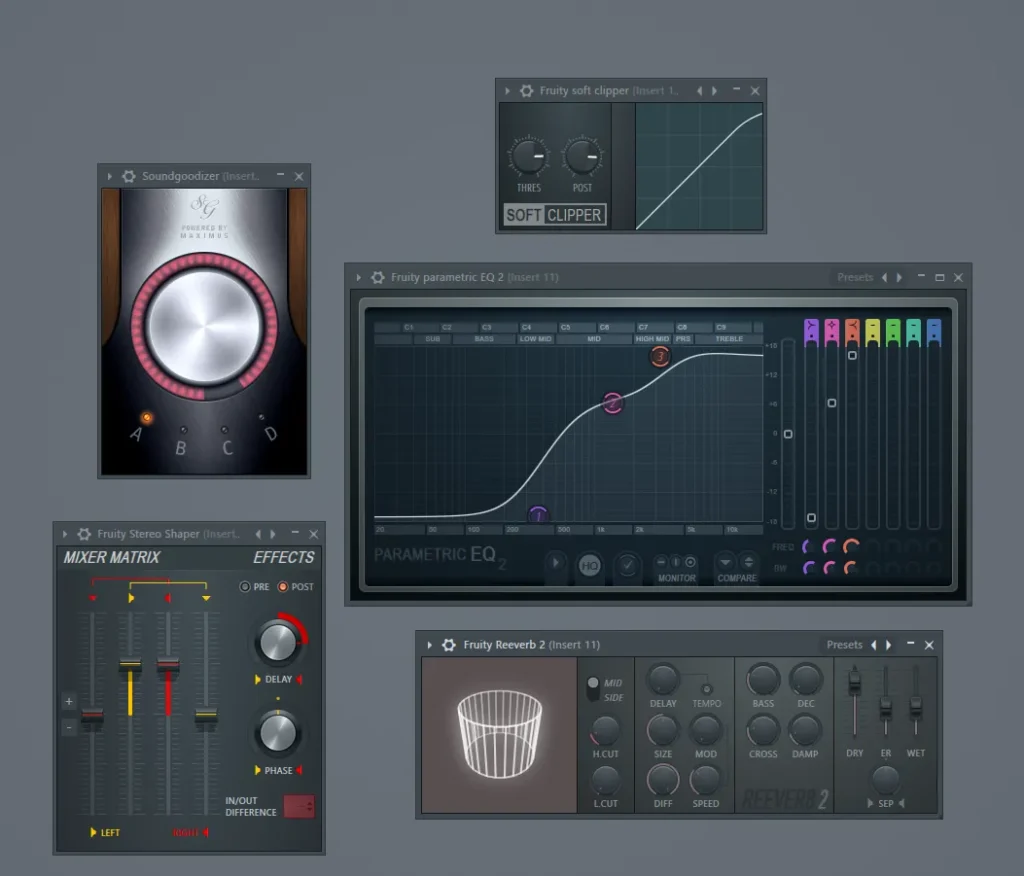Select Soundgoodizer mode B
1024x876 pixels.
[x=183, y=430]
